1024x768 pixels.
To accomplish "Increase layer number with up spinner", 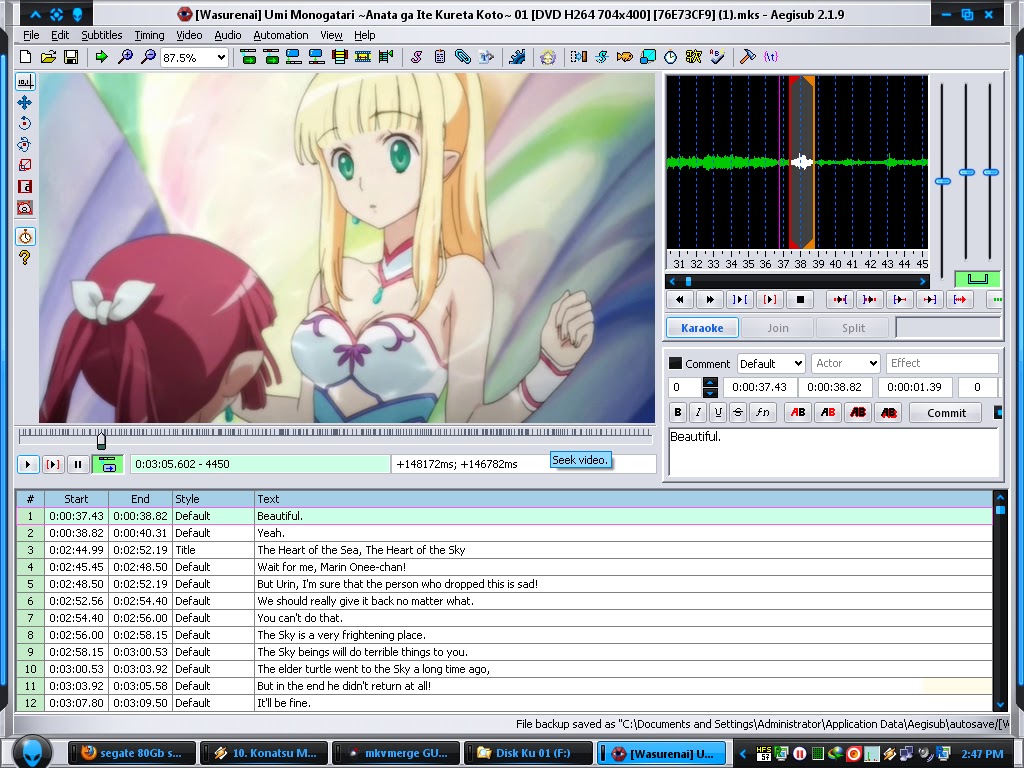I will (x=710, y=383).
